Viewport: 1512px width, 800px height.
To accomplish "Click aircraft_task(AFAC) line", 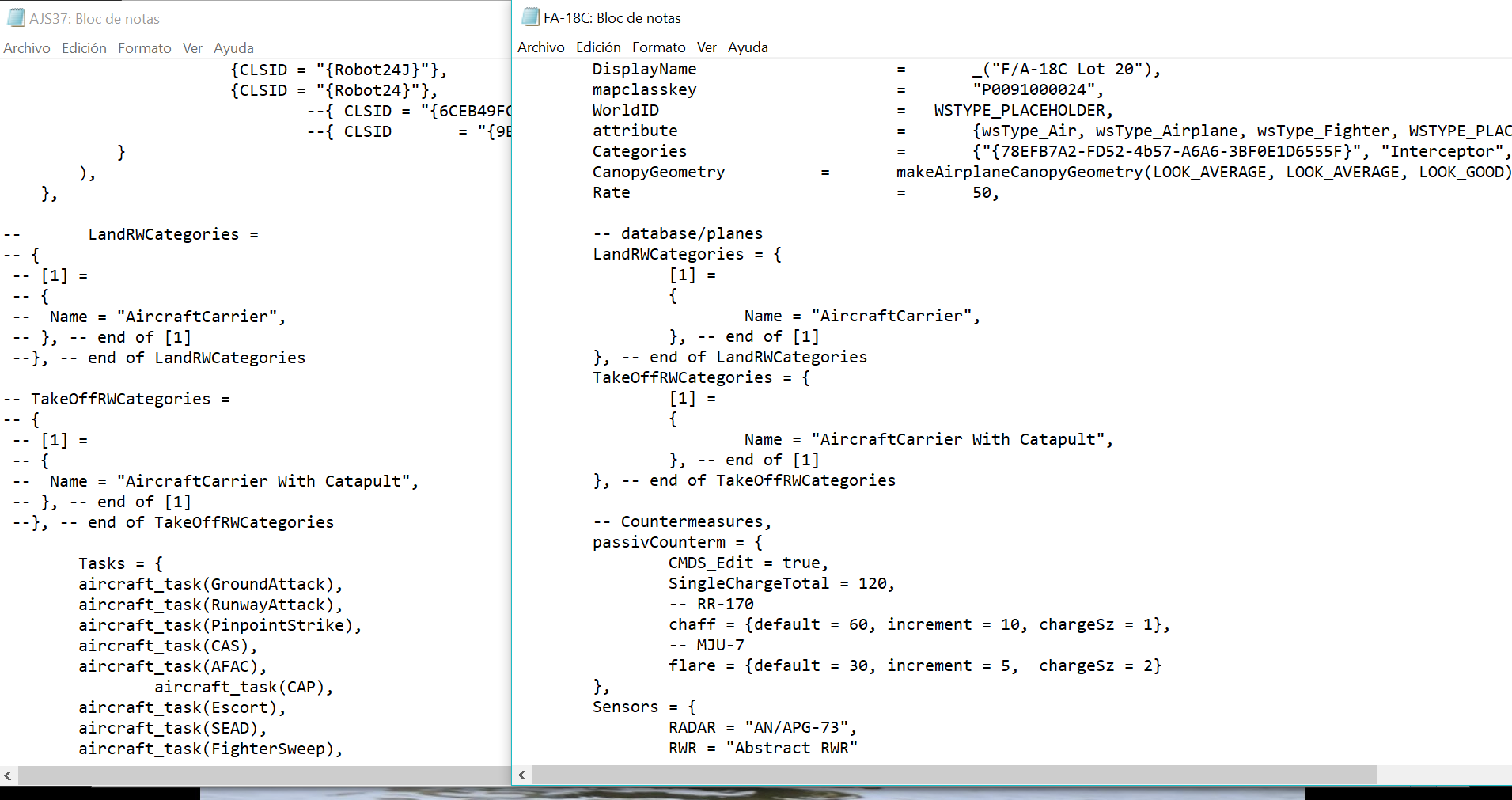I will click(x=172, y=666).
